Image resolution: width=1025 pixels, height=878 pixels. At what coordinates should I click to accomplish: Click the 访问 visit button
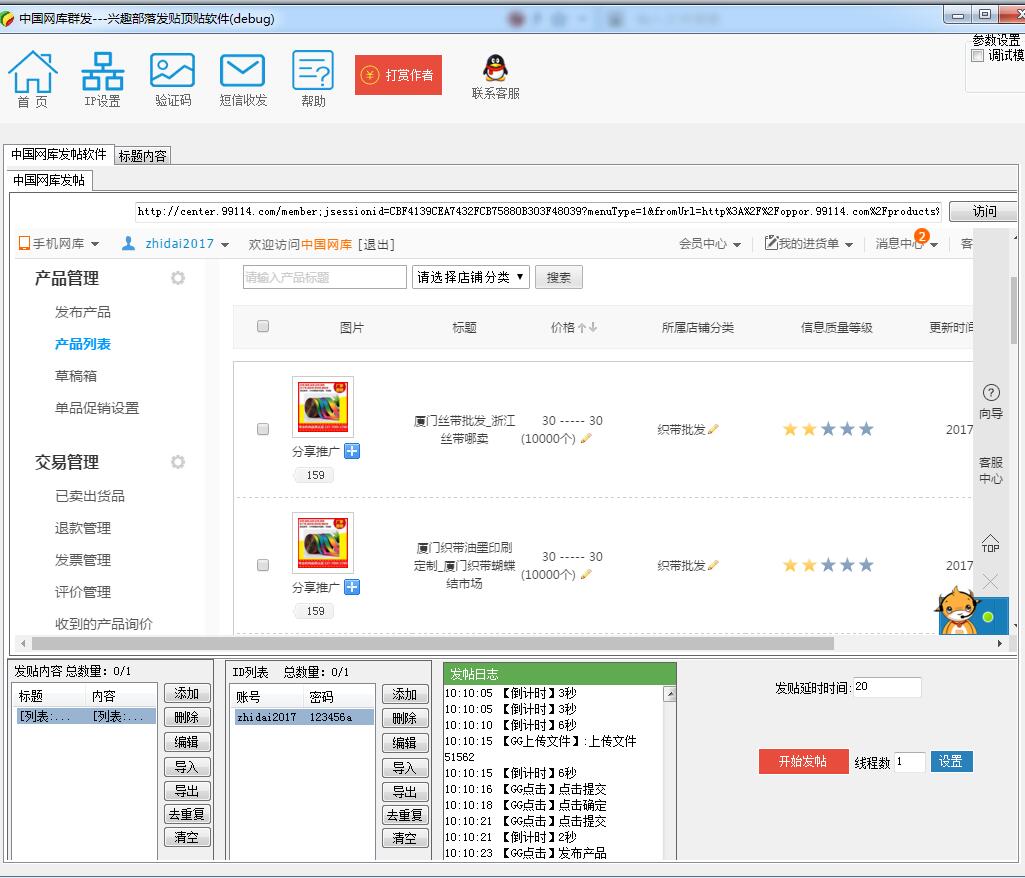tap(984, 211)
